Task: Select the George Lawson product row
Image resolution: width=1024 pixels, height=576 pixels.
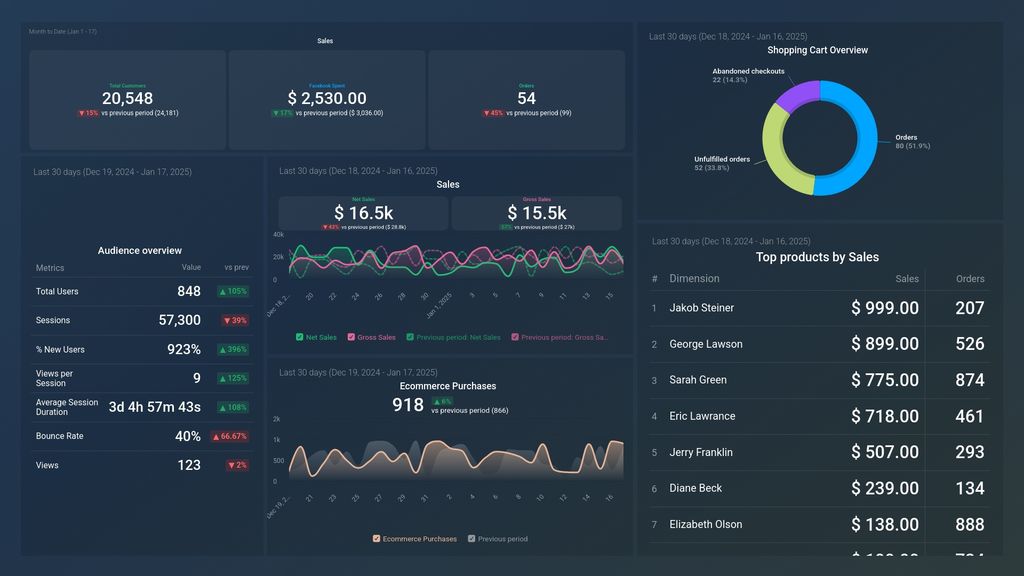Action: (x=820, y=344)
